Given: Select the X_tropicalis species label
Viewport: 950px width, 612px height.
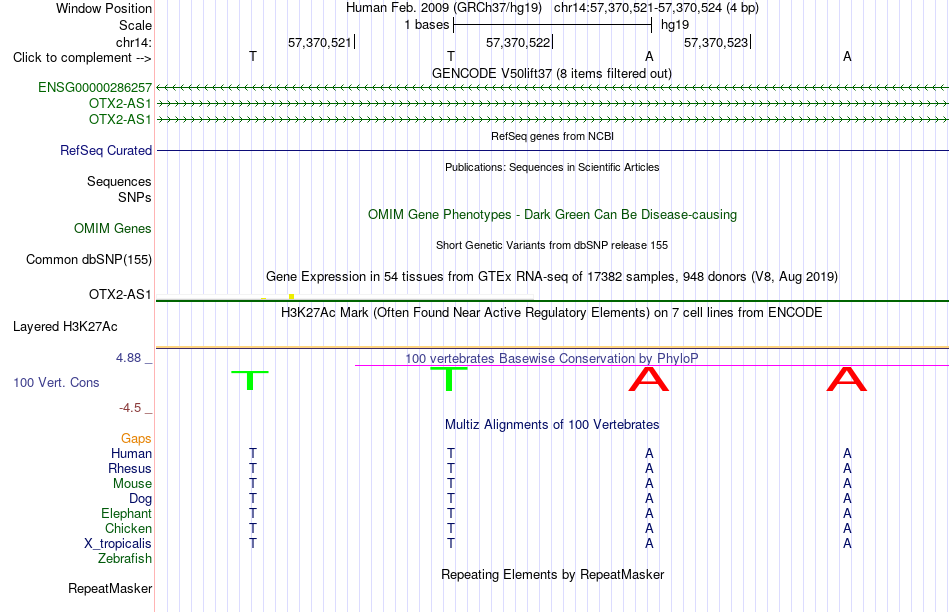Looking at the screenshot, I should 118,544.
